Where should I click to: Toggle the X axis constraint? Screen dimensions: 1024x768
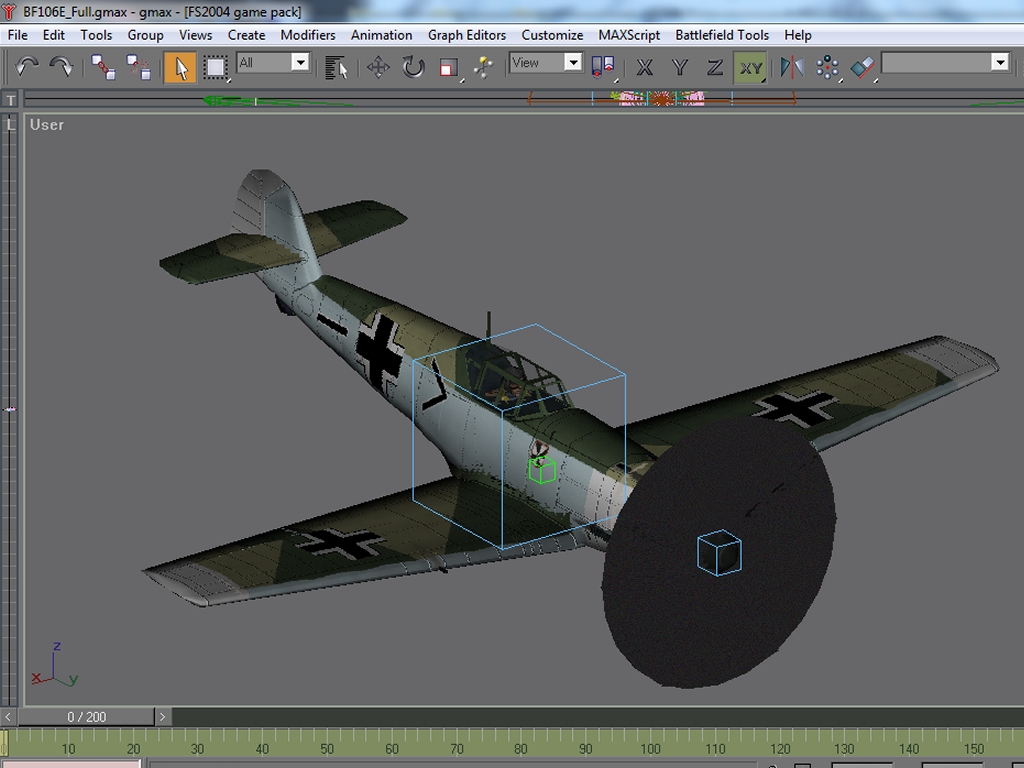click(x=645, y=67)
